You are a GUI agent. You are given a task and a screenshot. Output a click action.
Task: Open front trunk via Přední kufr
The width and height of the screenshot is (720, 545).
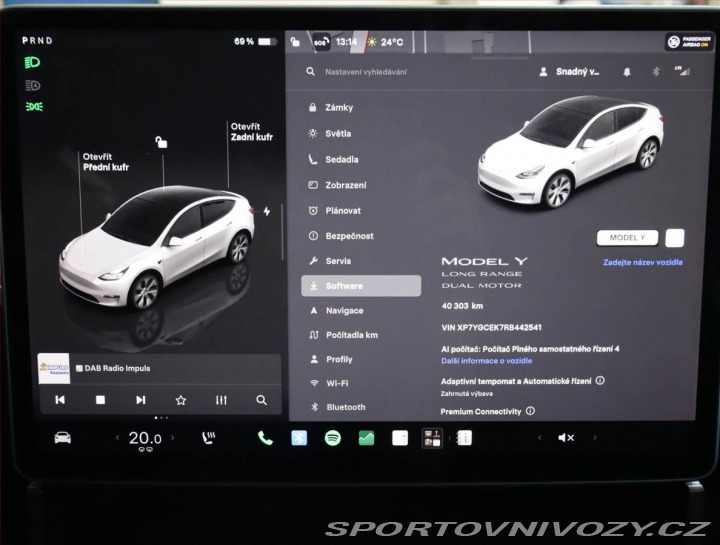point(106,162)
